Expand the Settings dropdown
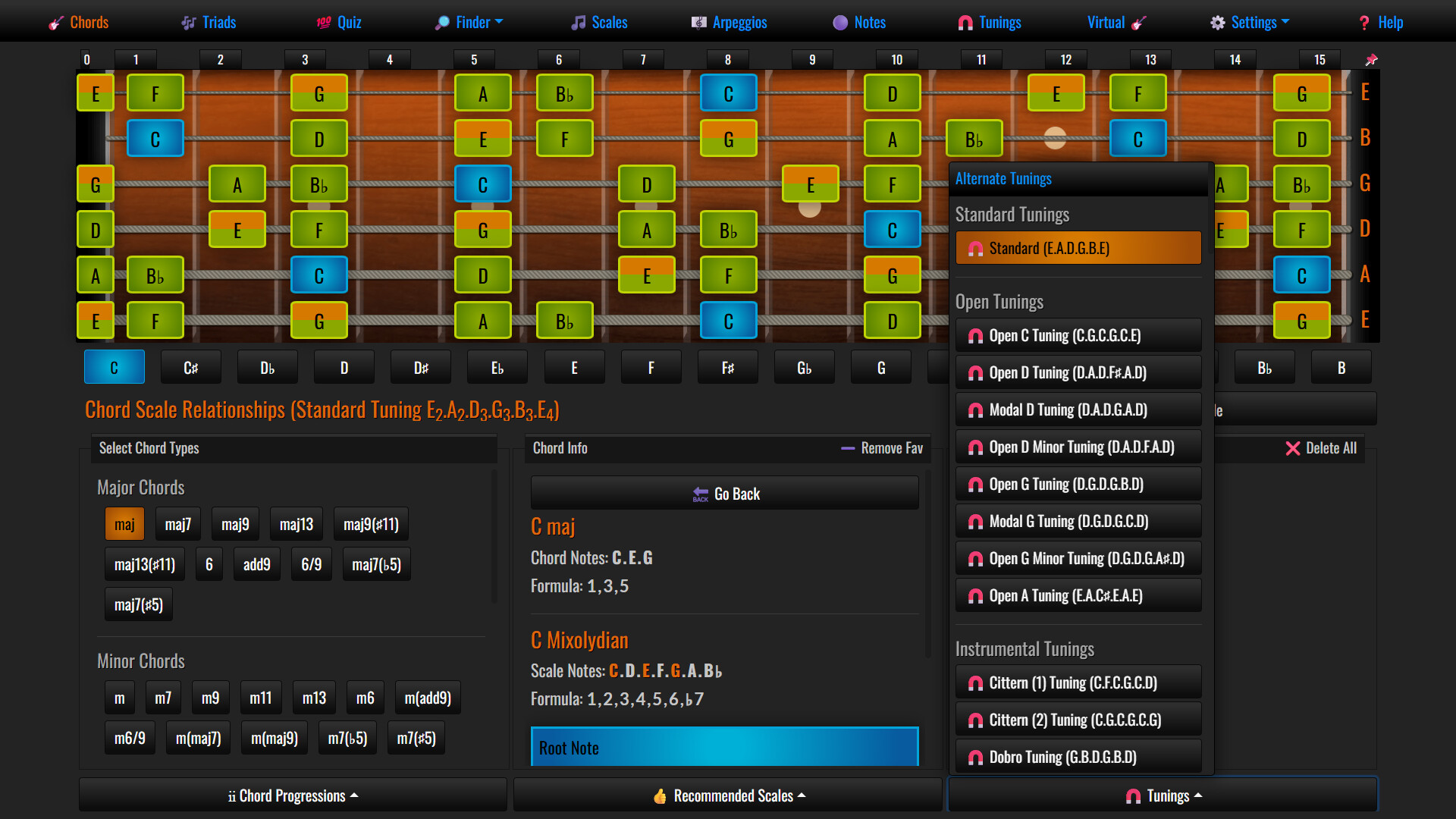 click(1249, 22)
